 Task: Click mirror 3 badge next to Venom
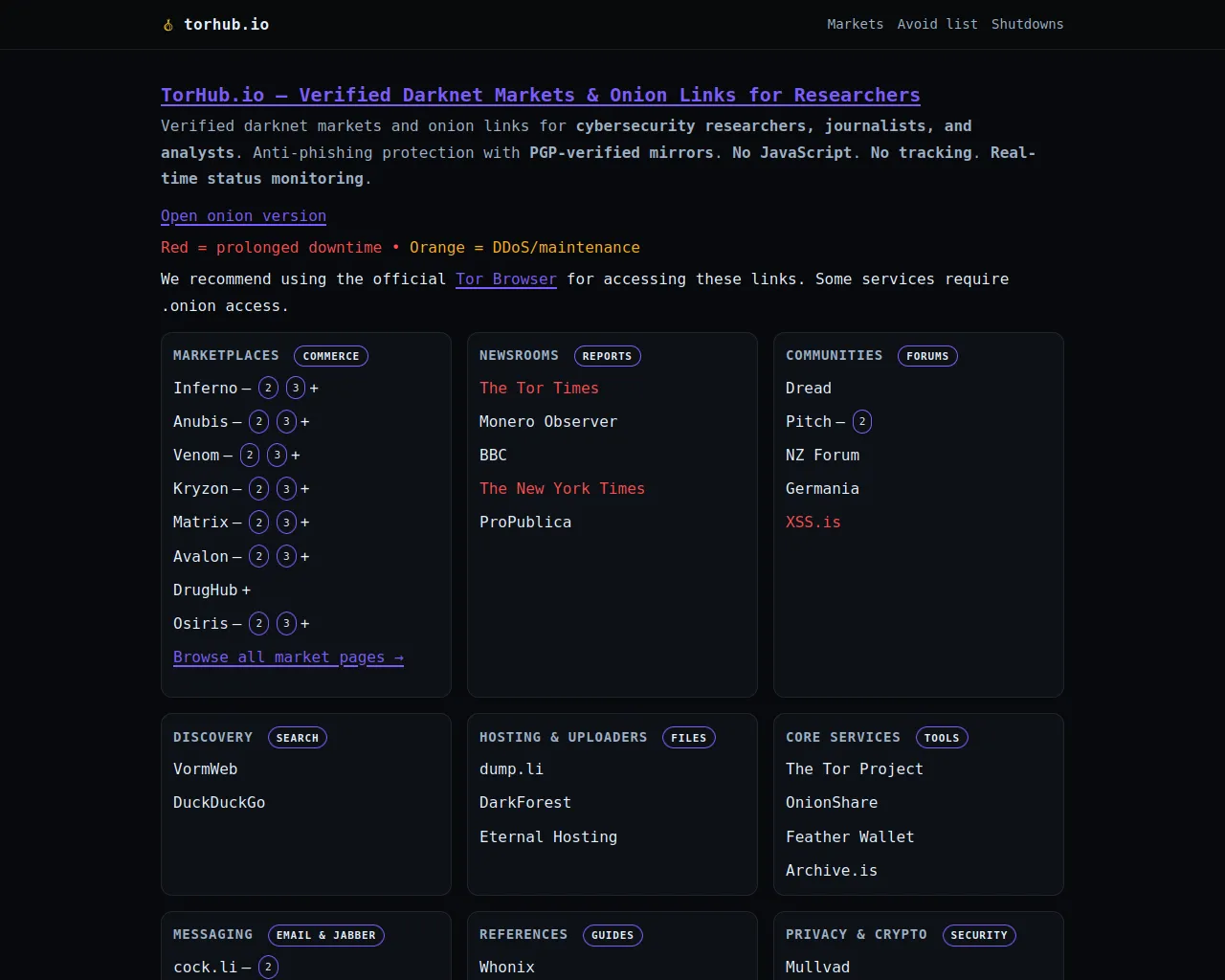pos(278,455)
